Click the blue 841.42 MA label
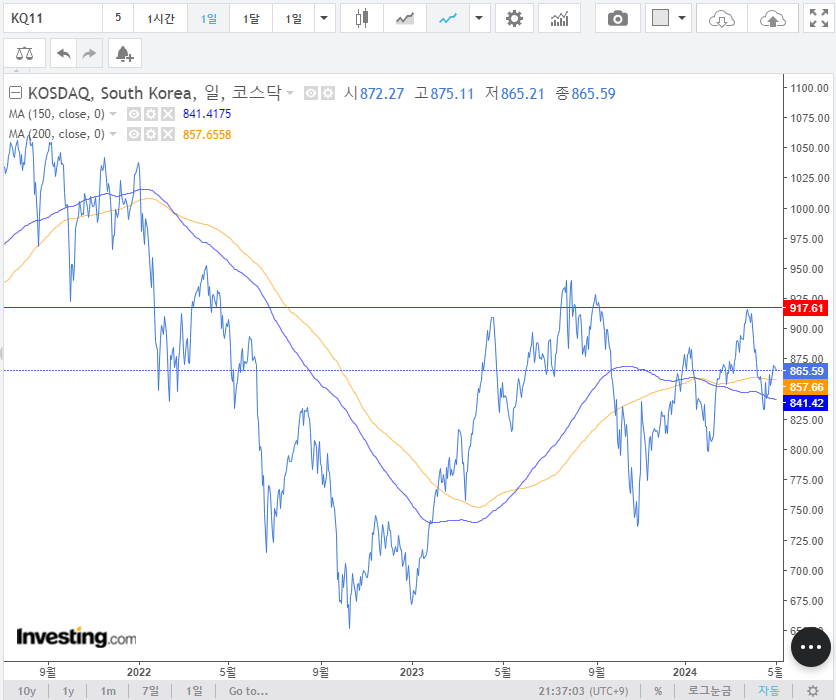The image size is (836, 700). click(x=806, y=403)
